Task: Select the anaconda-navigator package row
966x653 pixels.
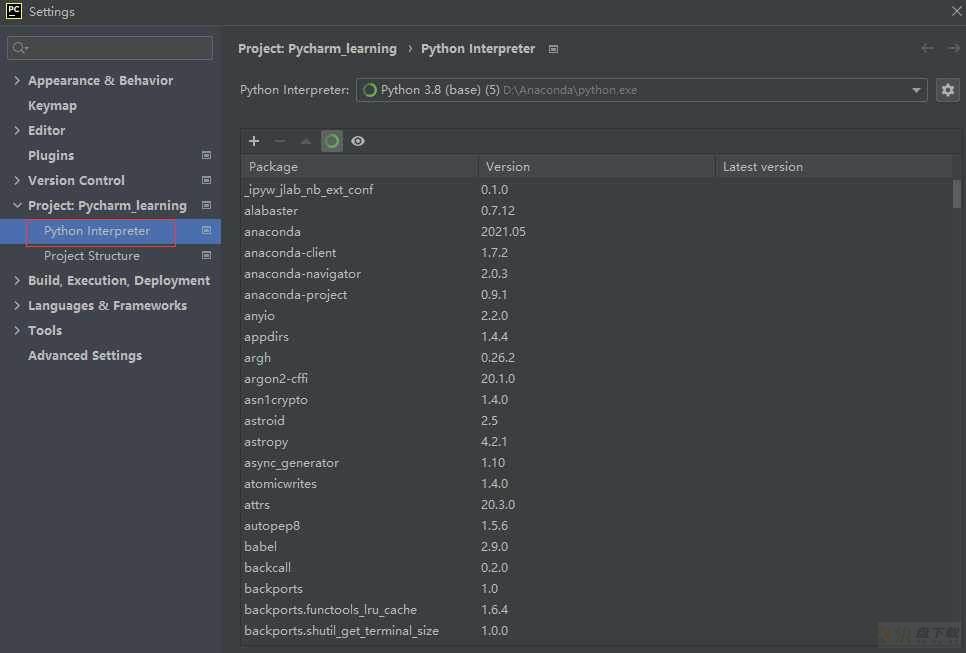Action: 596,274
